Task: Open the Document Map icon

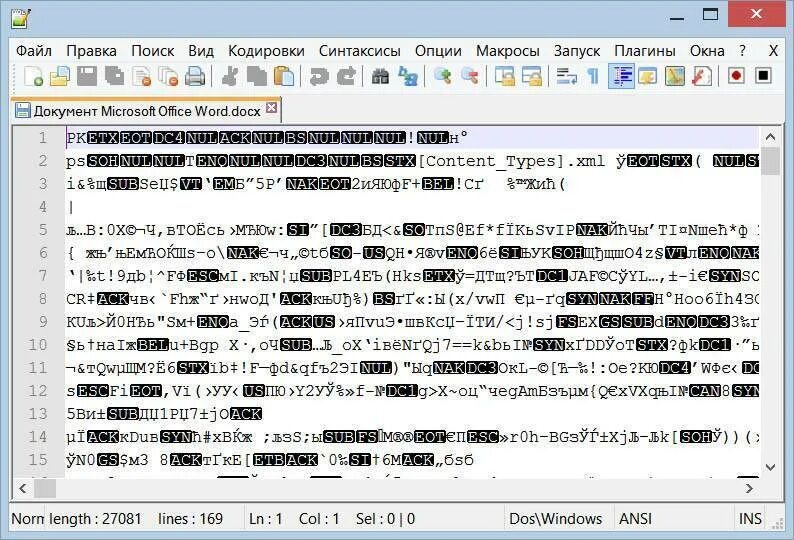Action: click(x=674, y=76)
